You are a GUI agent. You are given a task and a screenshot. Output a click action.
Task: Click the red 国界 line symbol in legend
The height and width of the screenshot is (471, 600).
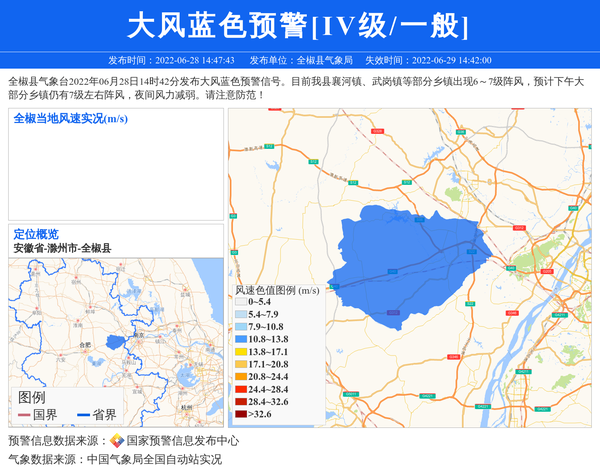coord(24,415)
